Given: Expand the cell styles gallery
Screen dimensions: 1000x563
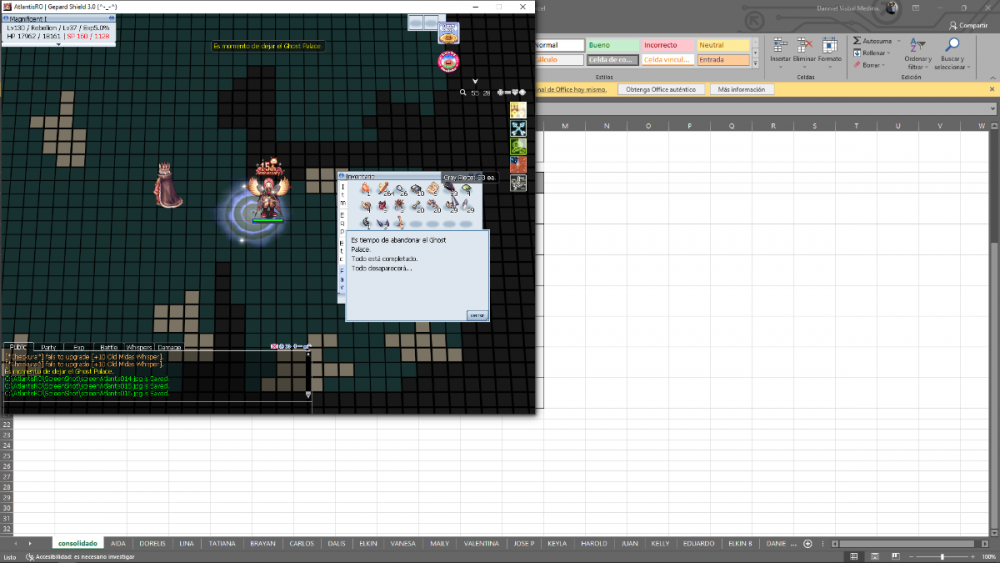Looking at the screenshot, I should tap(756, 63).
